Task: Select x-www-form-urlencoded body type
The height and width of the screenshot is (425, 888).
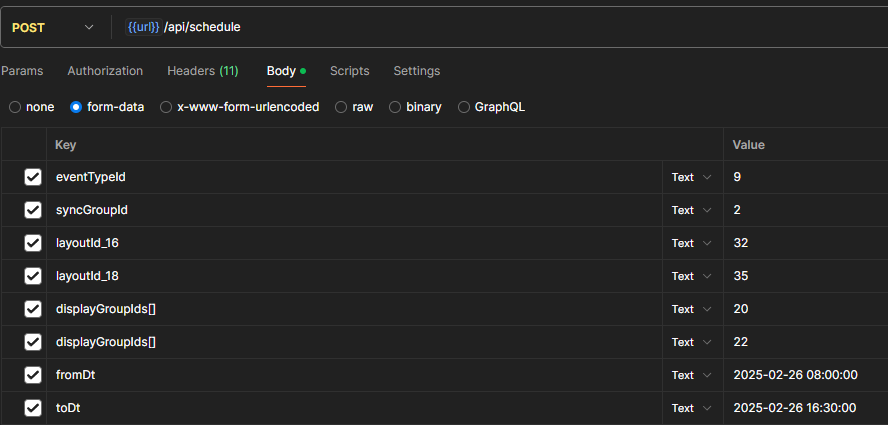Action: click(166, 107)
